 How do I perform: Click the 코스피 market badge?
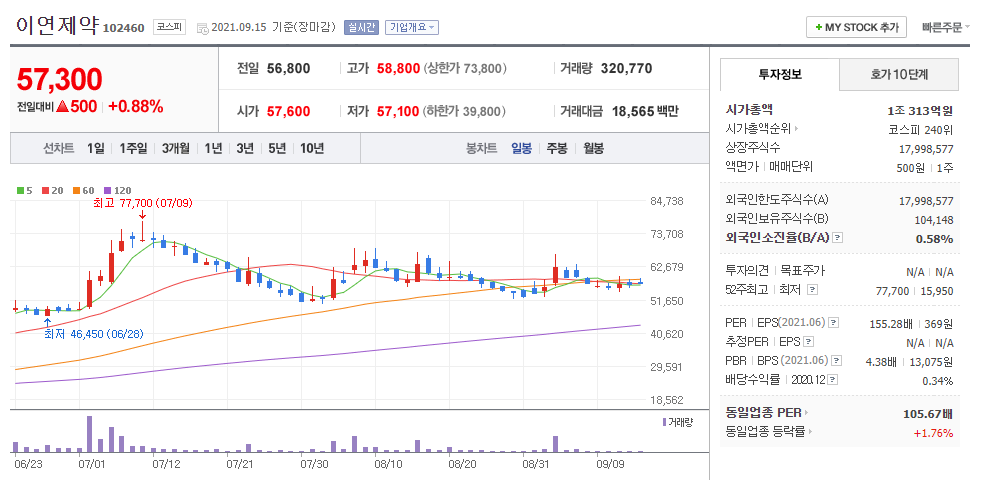point(169,28)
